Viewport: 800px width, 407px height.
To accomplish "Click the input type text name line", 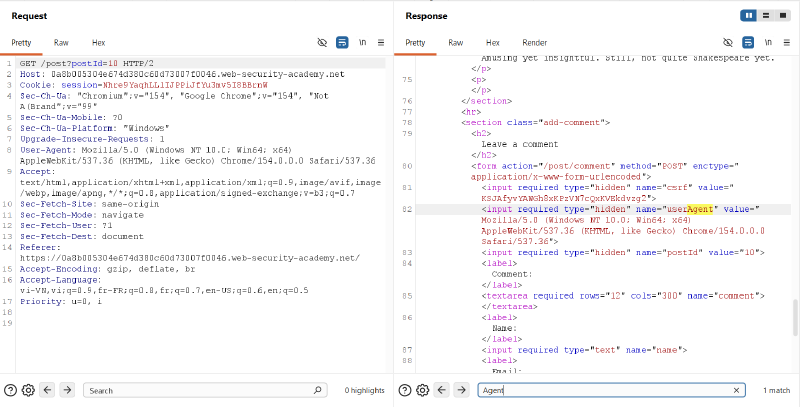I will pos(585,350).
